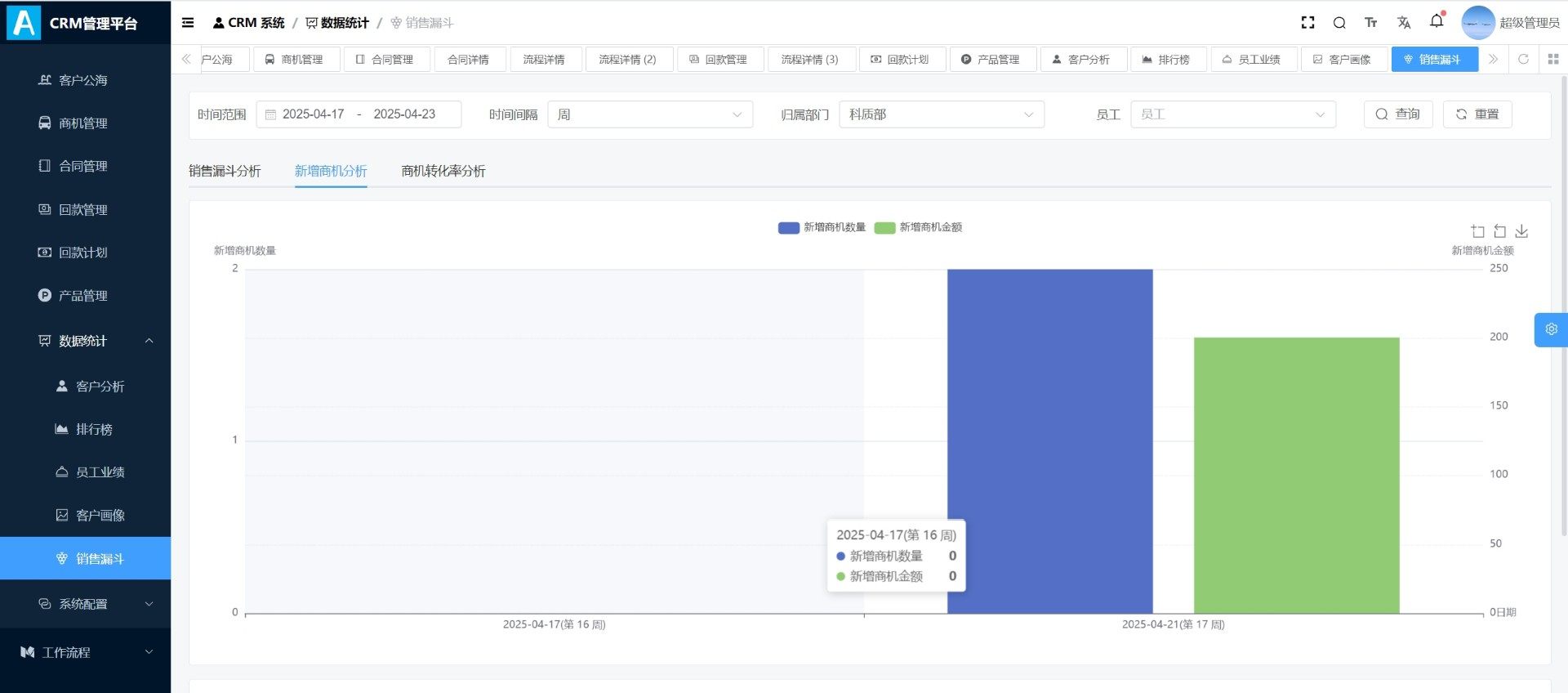Viewport: 1568px width, 693px height.
Task: Open the 客户分析 page tab
Action: tap(1083, 60)
